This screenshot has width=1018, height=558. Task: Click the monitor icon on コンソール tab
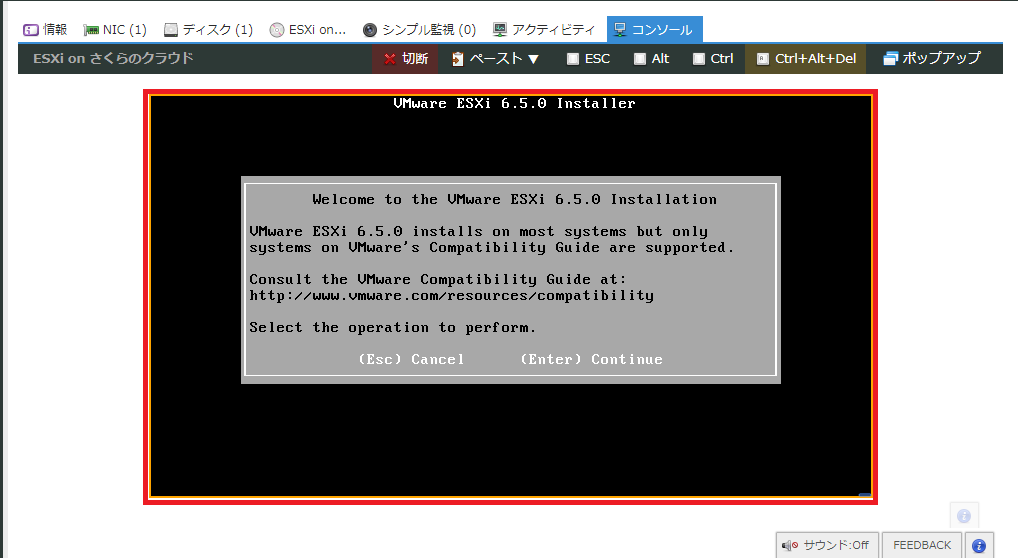(x=620, y=30)
